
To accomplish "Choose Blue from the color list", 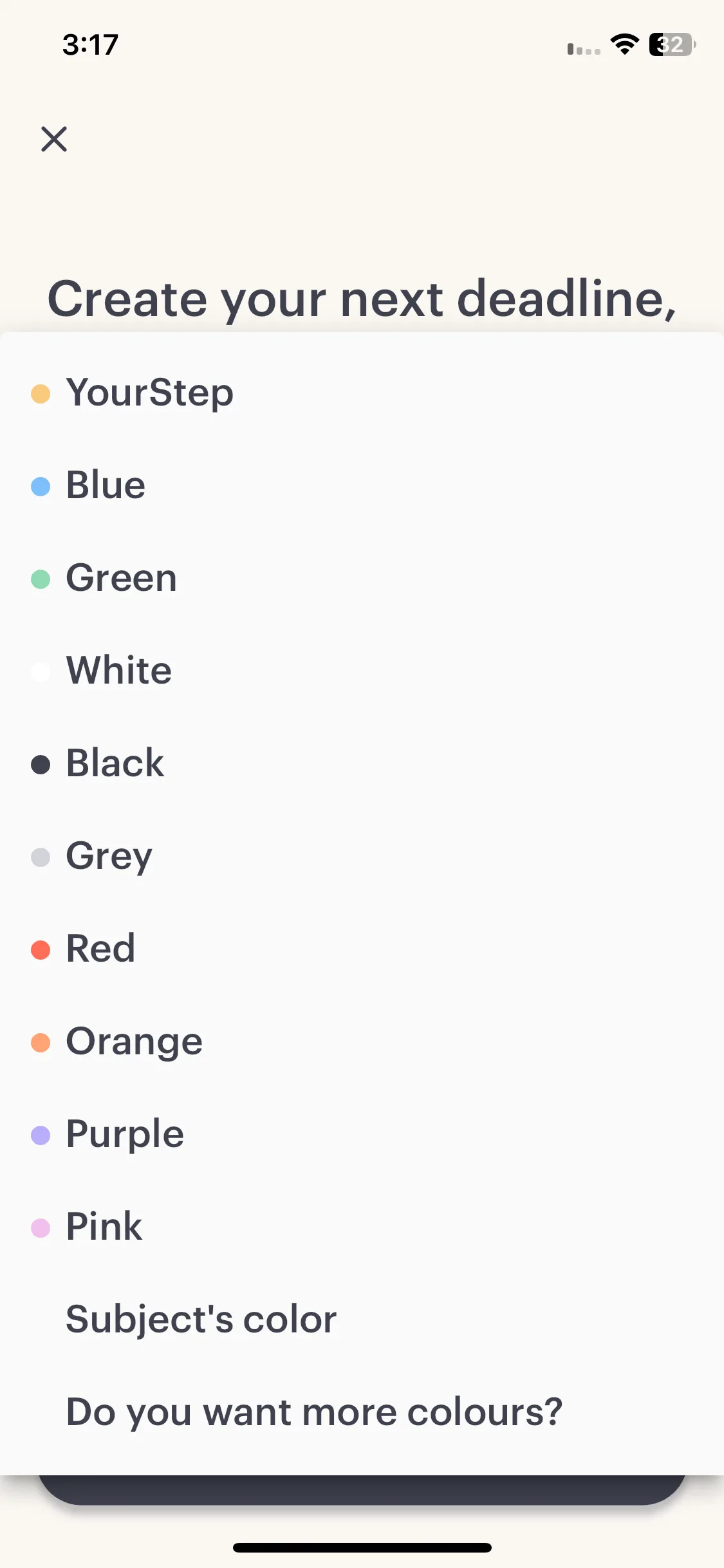I will click(362, 486).
